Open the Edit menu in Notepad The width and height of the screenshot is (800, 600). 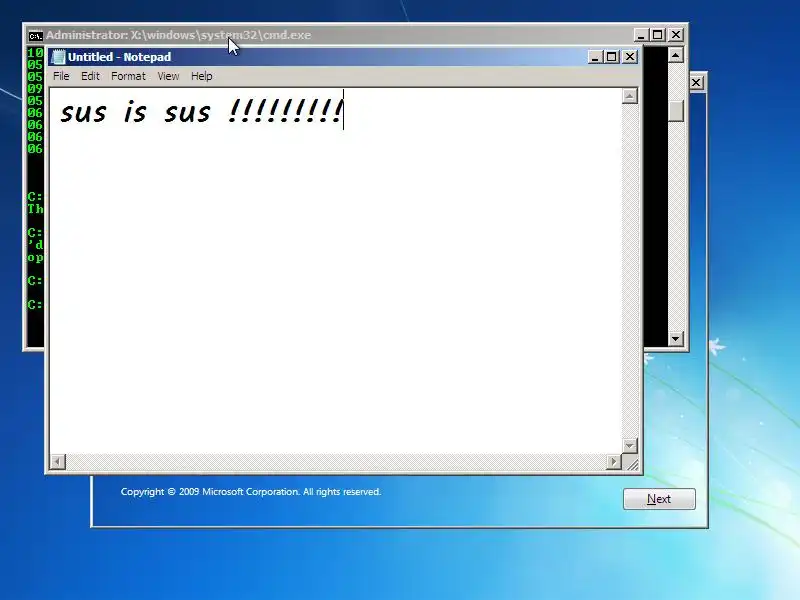click(90, 76)
